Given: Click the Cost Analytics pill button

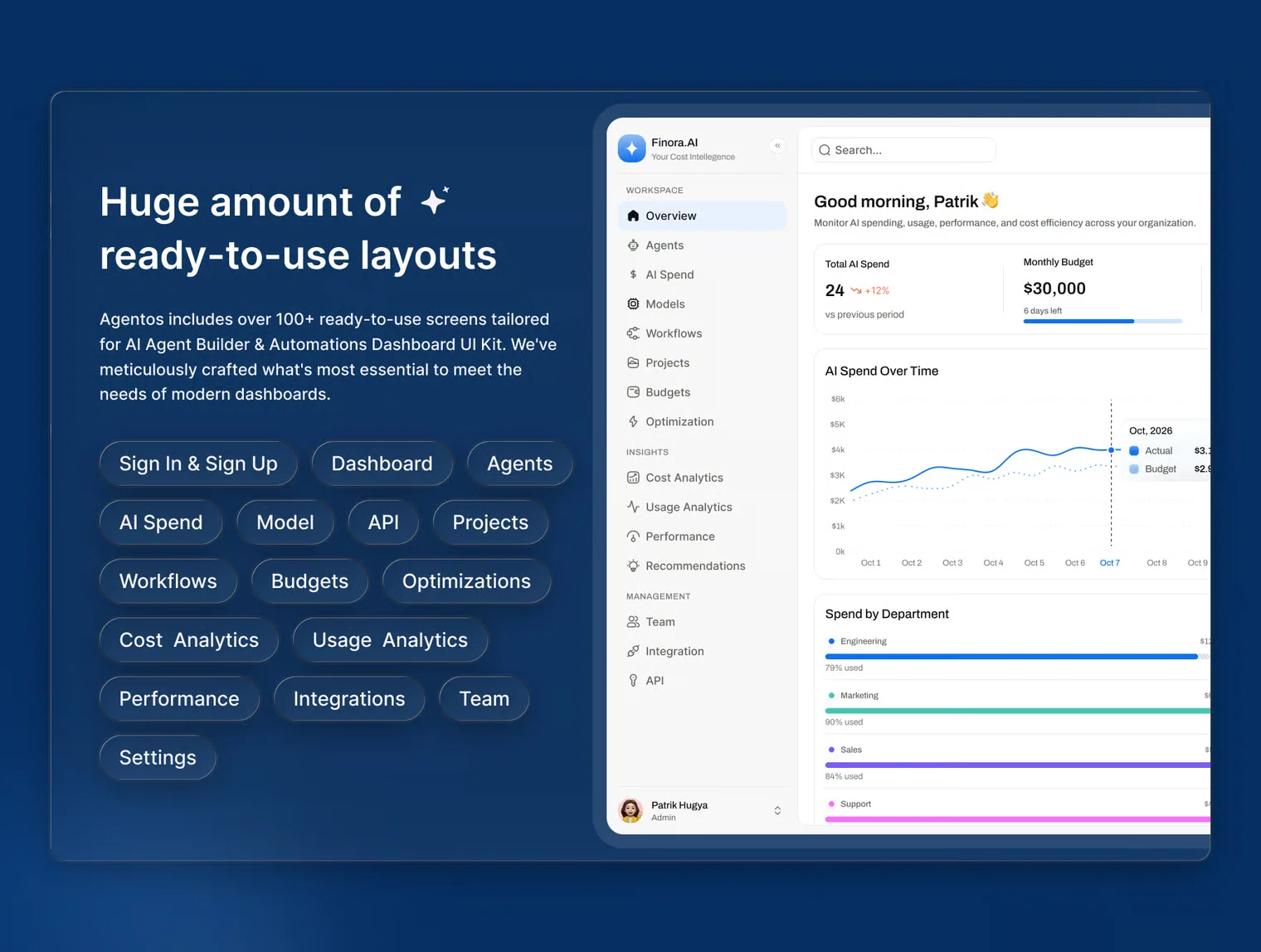Looking at the screenshot, I should point(189,640).
